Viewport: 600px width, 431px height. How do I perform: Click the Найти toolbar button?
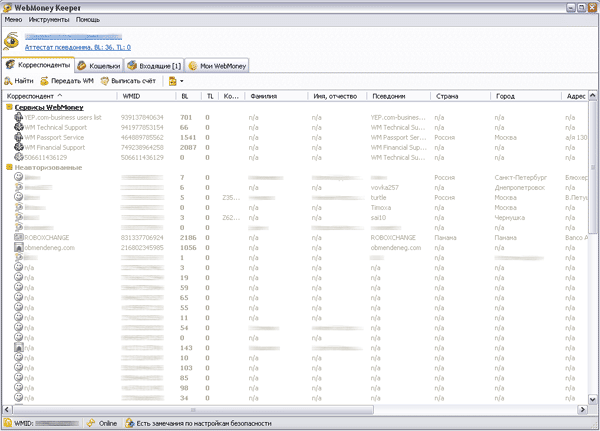[x=19, y=81]
